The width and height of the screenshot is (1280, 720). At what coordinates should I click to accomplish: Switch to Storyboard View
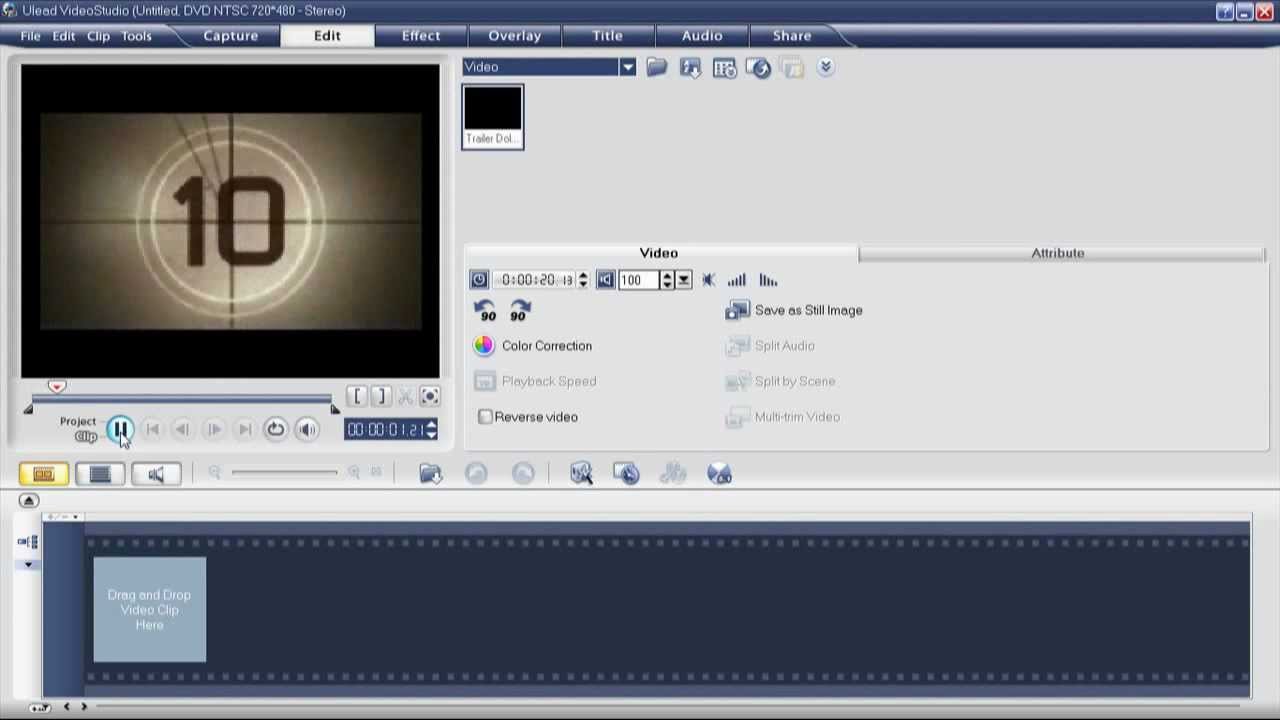point(44,474)
